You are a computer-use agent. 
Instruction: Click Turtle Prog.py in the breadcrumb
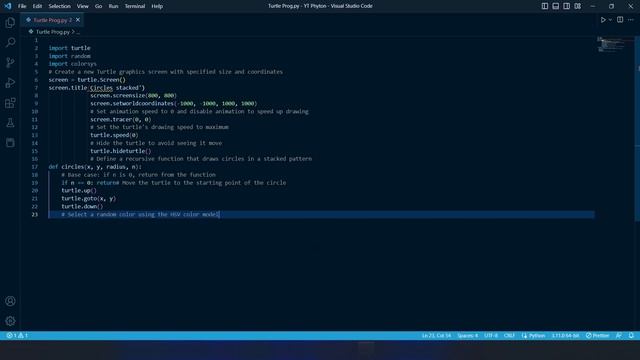53,31
